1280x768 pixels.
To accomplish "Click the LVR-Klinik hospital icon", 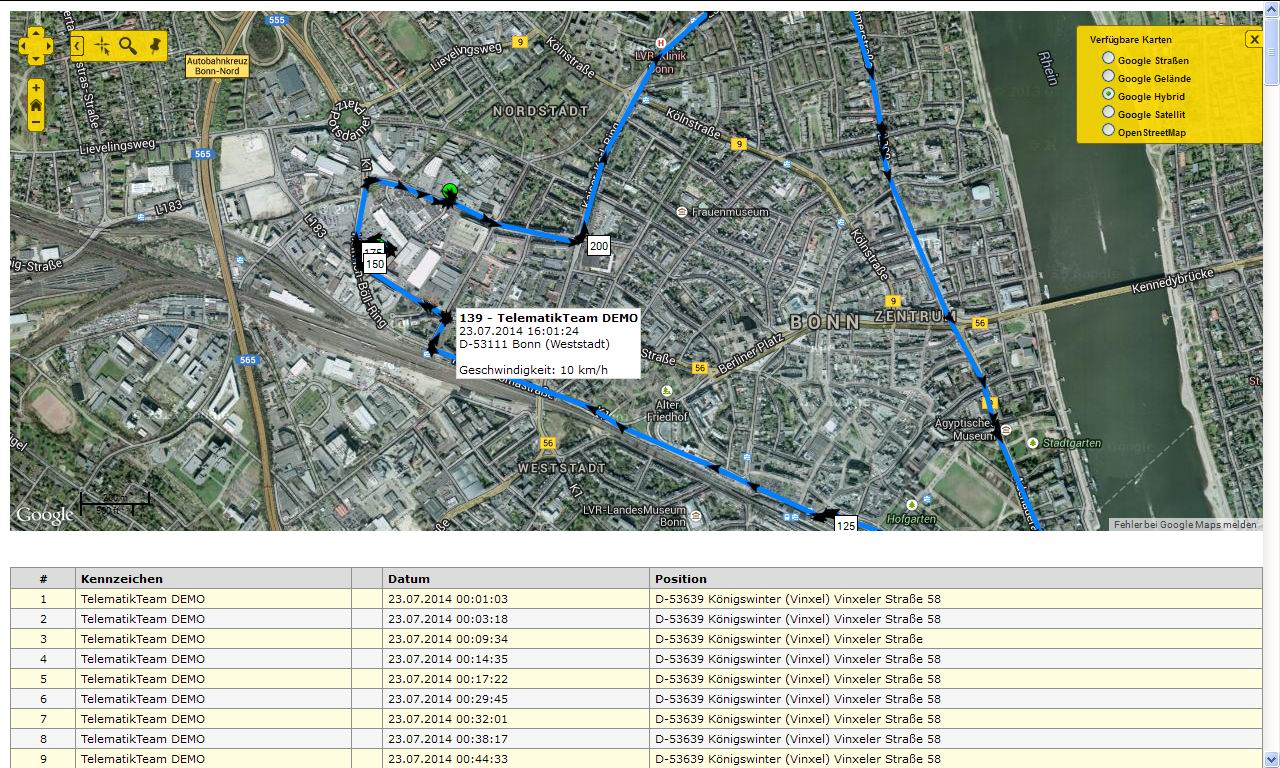I will [x=660, y=42].
